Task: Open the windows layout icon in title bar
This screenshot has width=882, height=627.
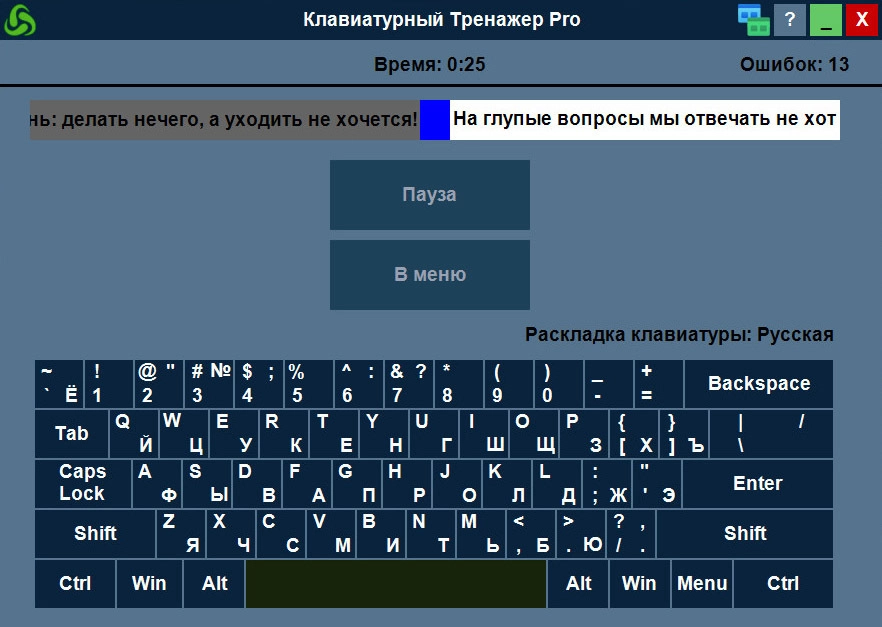Action: 754,20
